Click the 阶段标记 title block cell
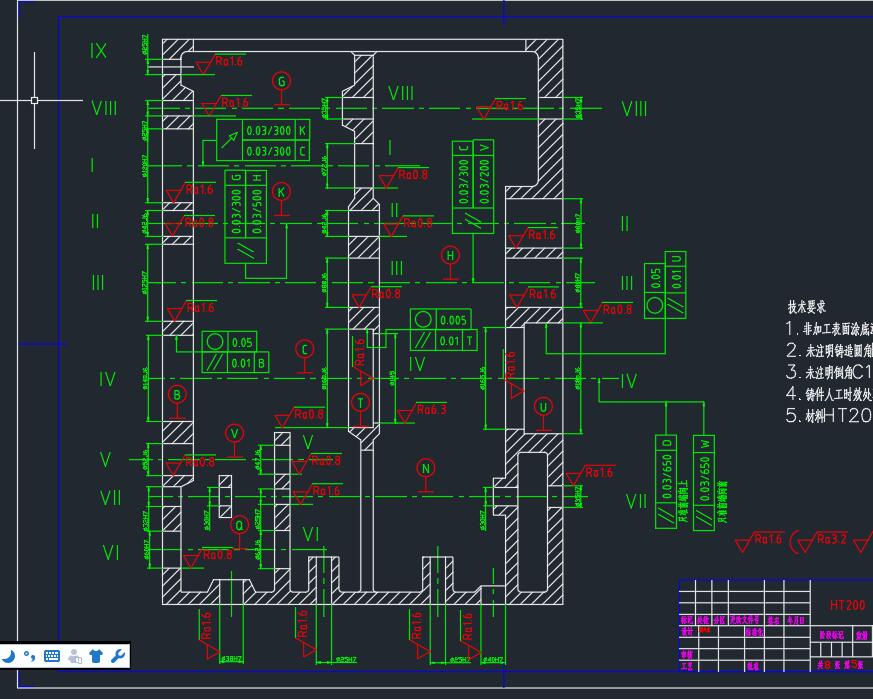Image resolution: width=873 pixels, height=699 pixels. point(831,635)
